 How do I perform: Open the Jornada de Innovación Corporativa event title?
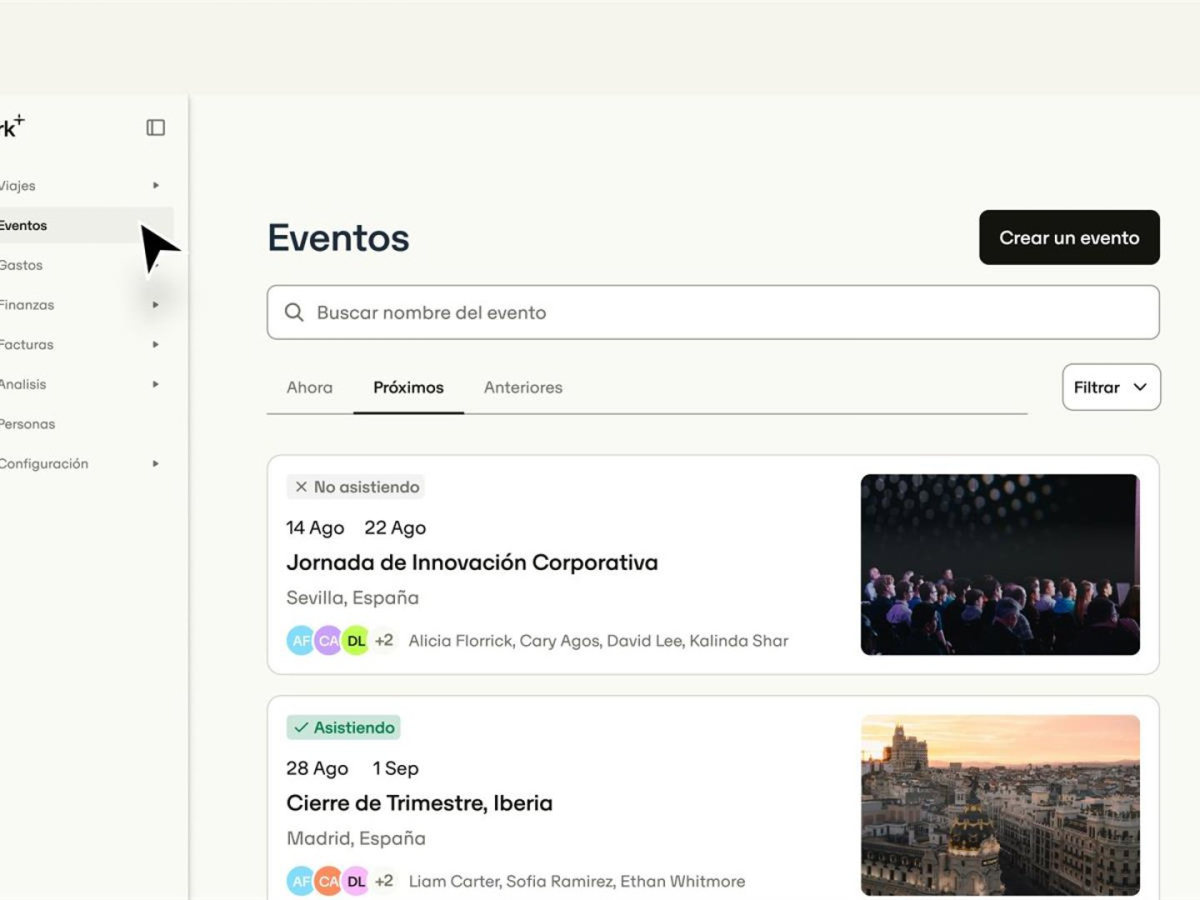(472, 563)
